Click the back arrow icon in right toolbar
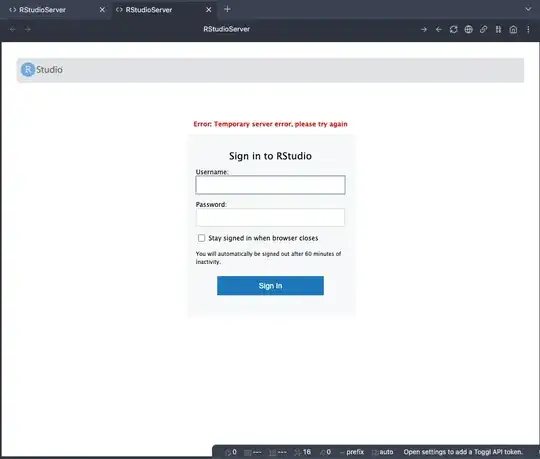The height and width of the screenshot is (459, 540). point(438,30)
